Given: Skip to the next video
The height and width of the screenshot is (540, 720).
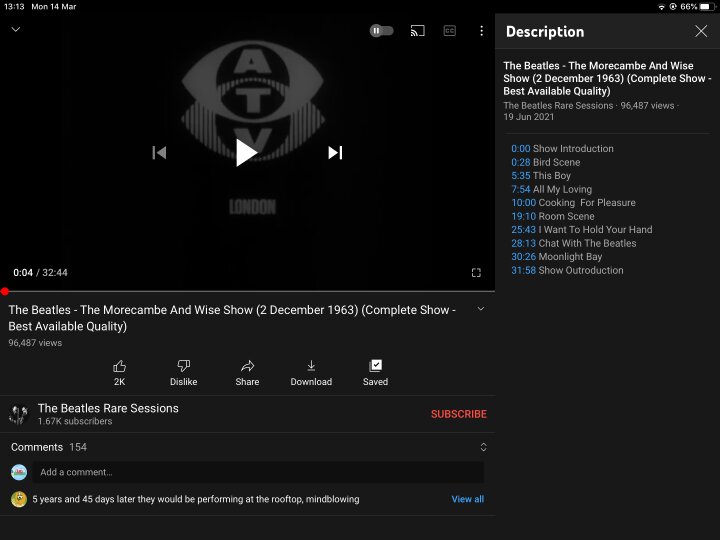Looking at the screenshot, I should [x=335, y=152].
